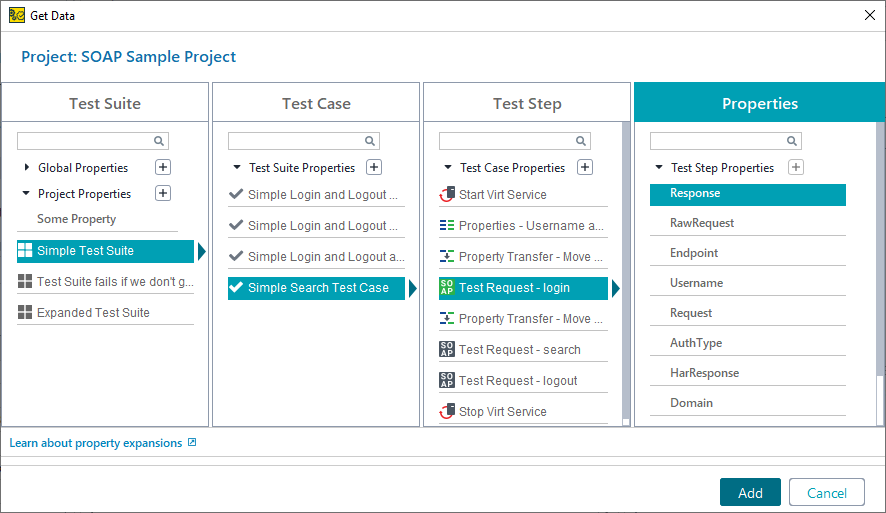The width and height of the screenshot is (886, 513).
Task: Click the Add button
Action: pos(750,492)
